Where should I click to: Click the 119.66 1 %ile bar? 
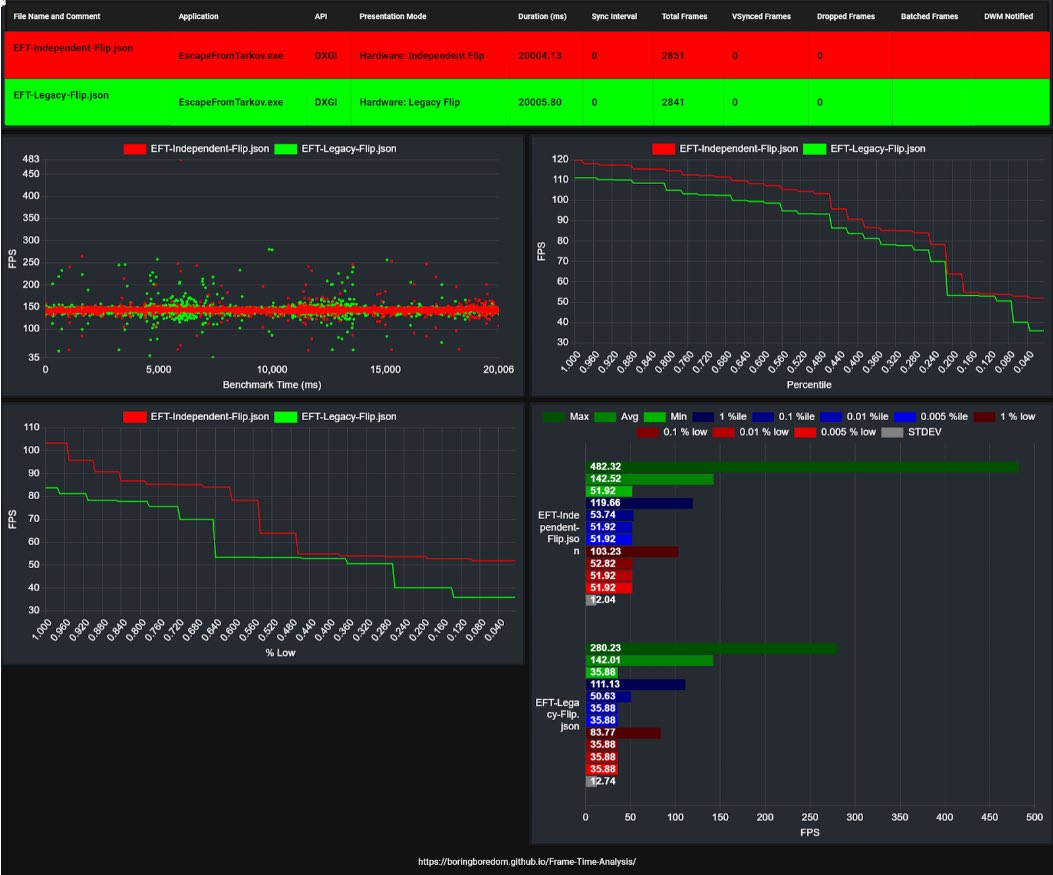[x=639, y=503]
